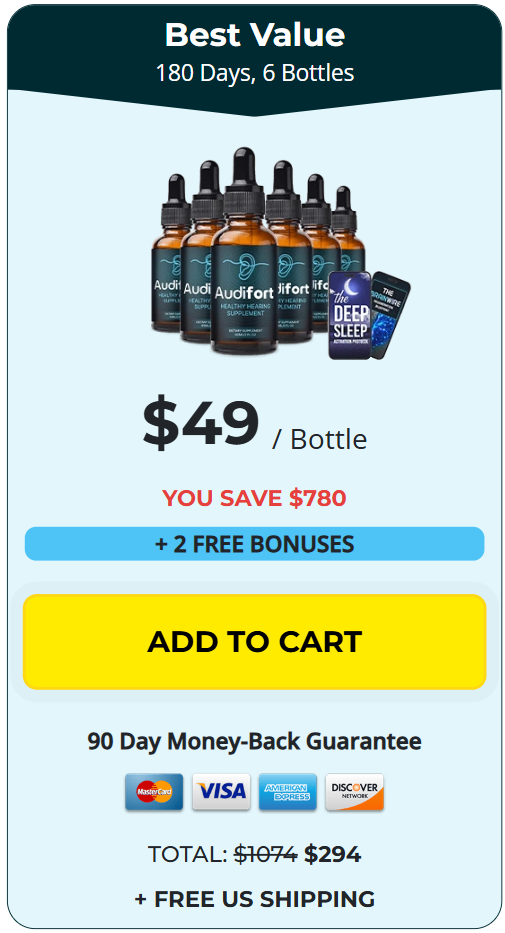Click the + FREE US SHIPPING text
This screenshot has width=505, height=933.
click(x=255, y=898)
